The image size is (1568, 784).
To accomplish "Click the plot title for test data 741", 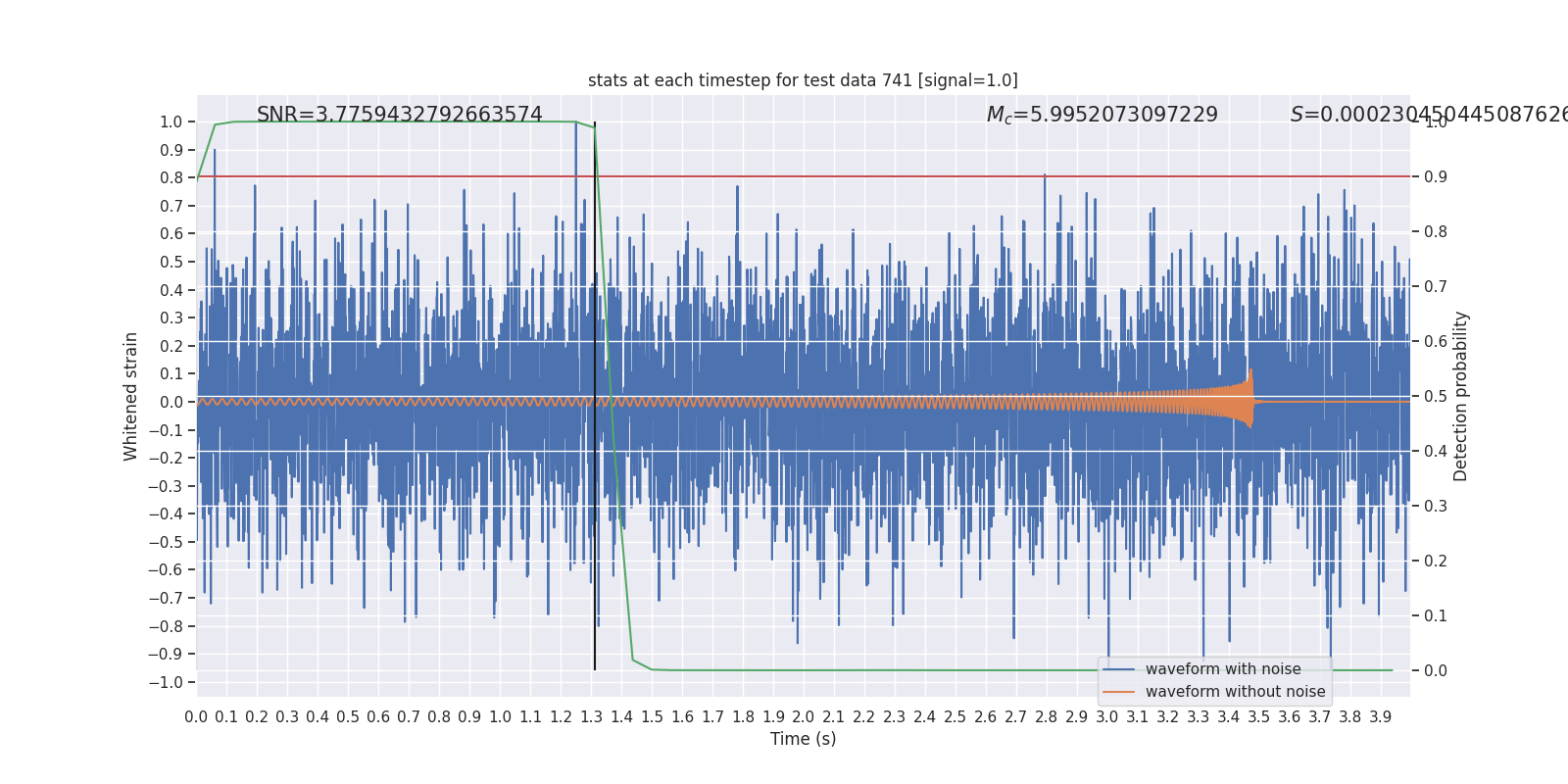I will click(803, 80).
